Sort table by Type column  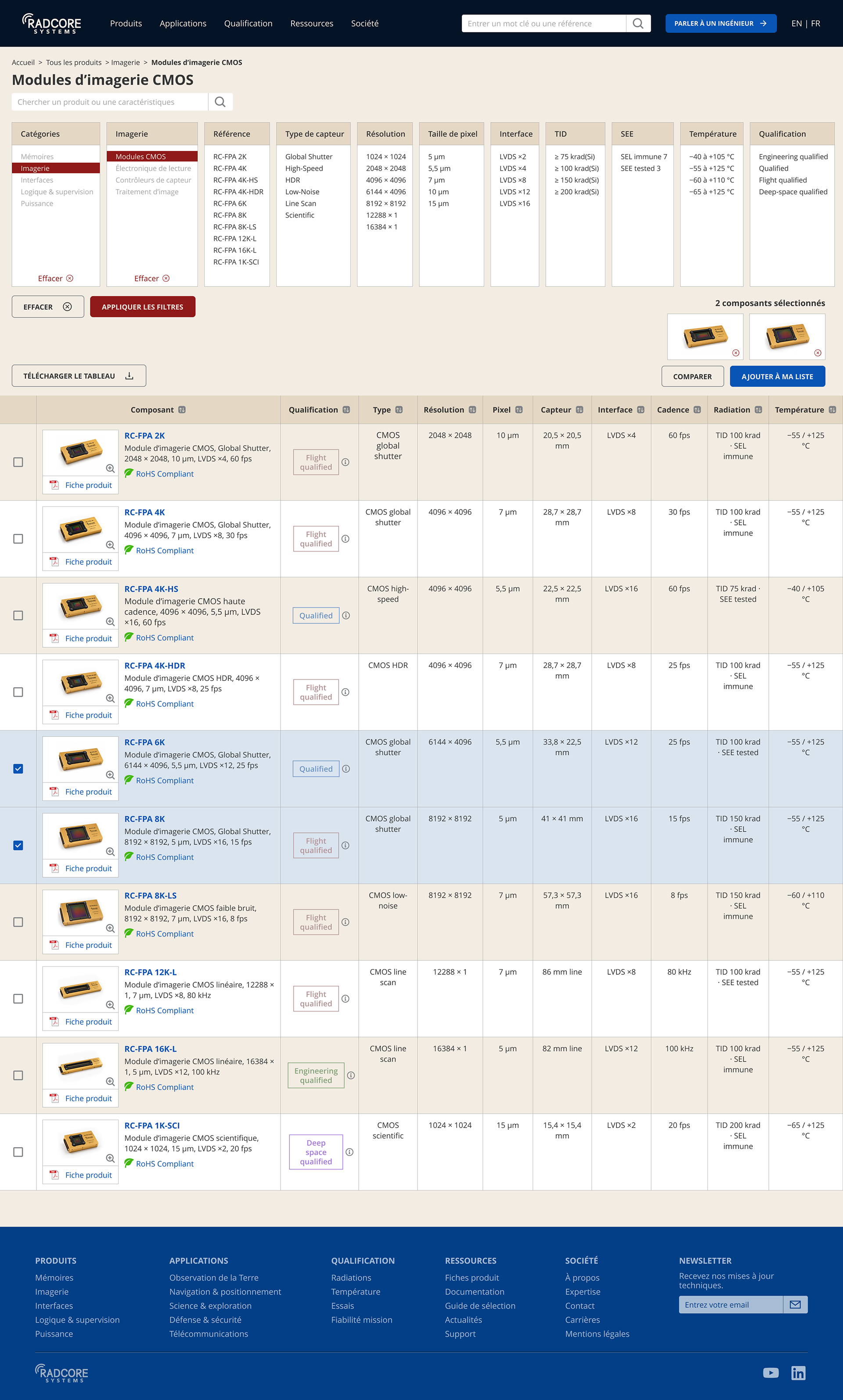point(399,410)
